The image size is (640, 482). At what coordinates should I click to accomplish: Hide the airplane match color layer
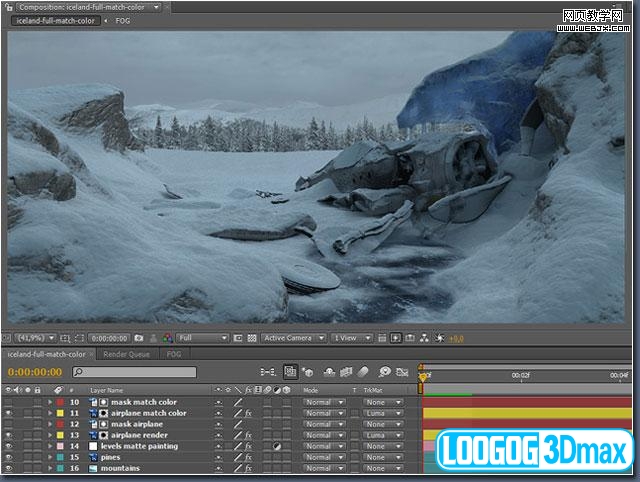(9, 413)
